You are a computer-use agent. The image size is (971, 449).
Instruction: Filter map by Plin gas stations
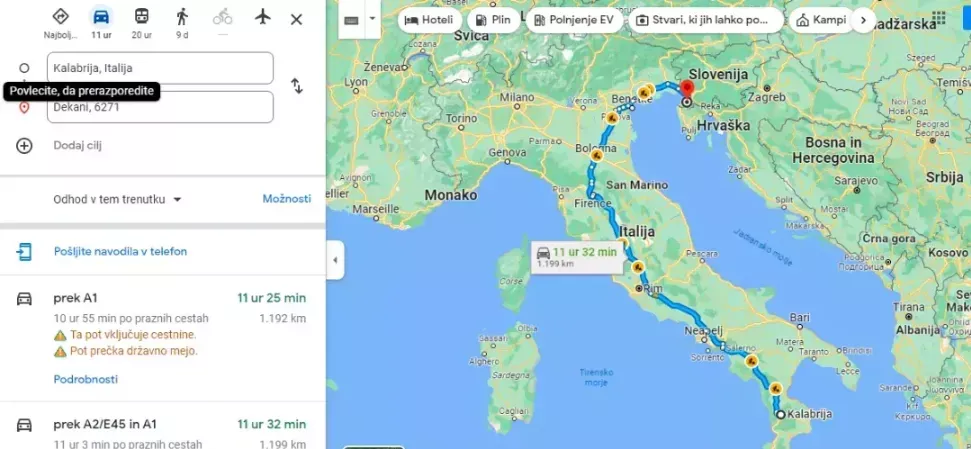point(493,20)
